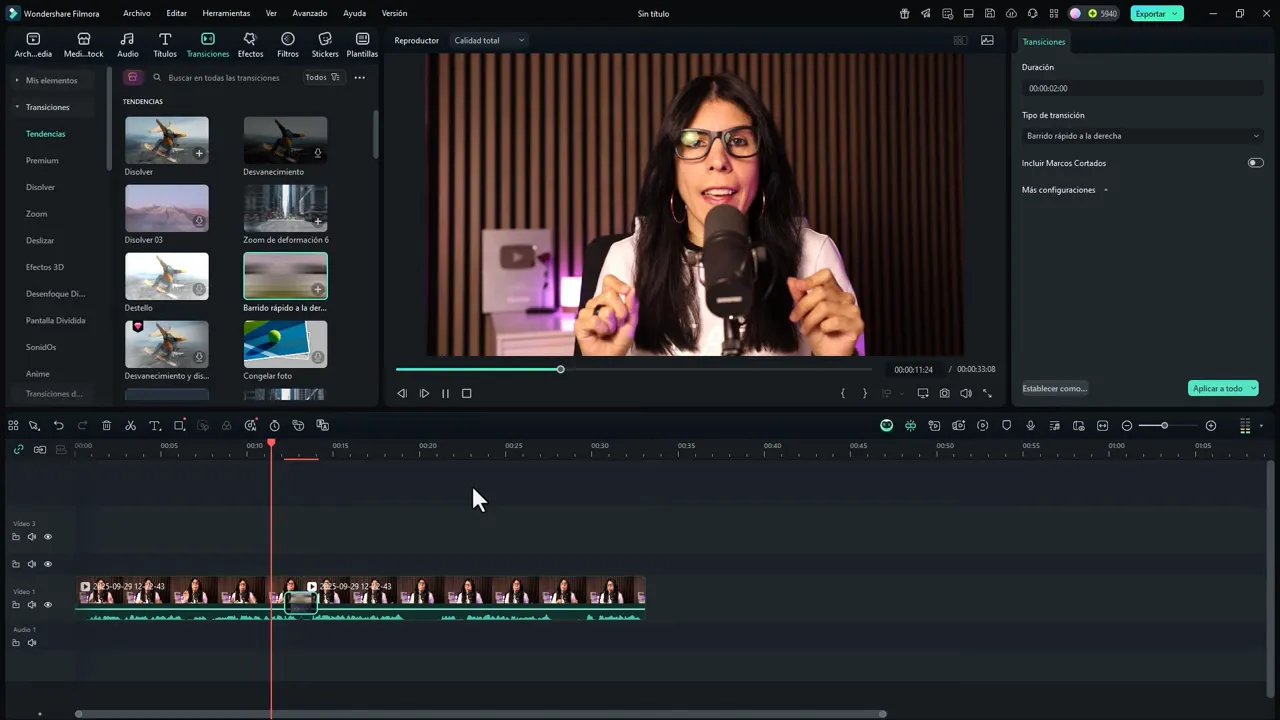Mute the Audio 1 track
1280x720 pixels.
coord(31,643)
